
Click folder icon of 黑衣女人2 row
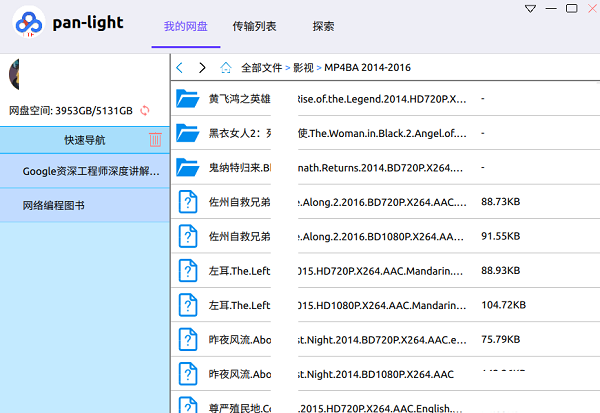click(x=188, y=133)
